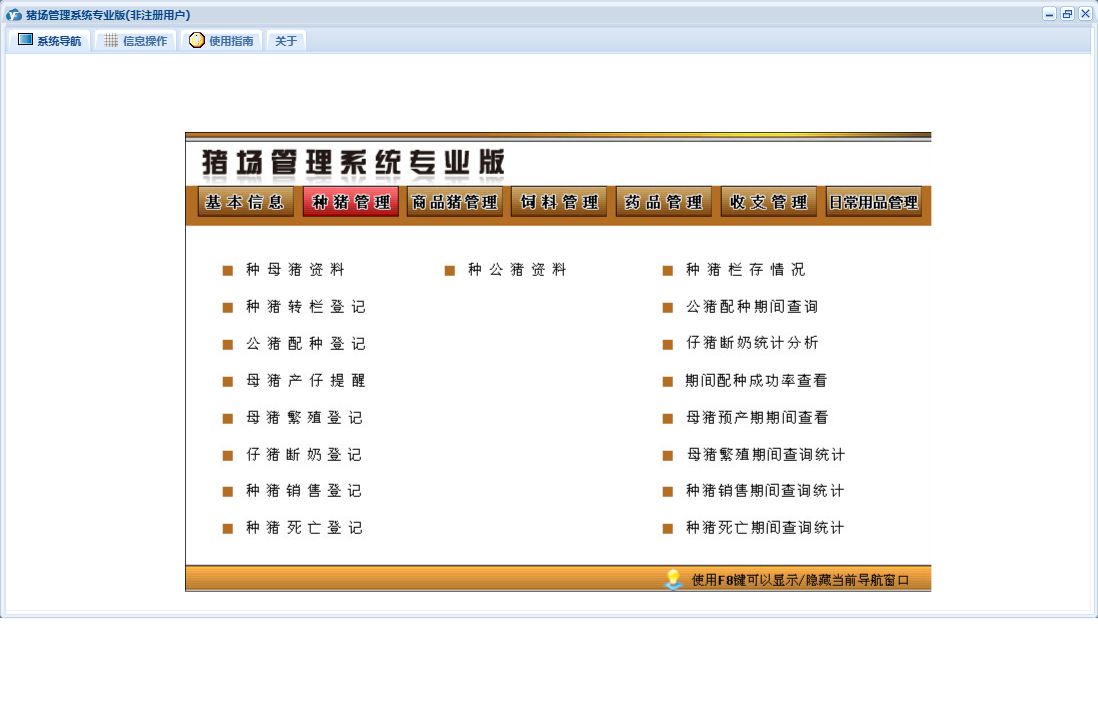Image resolution: width=1098 pixels, height=716 pixels.
Task: Click the lightbulb tip icon in footer
Action: pyautogui.click(x=673, y=579)
